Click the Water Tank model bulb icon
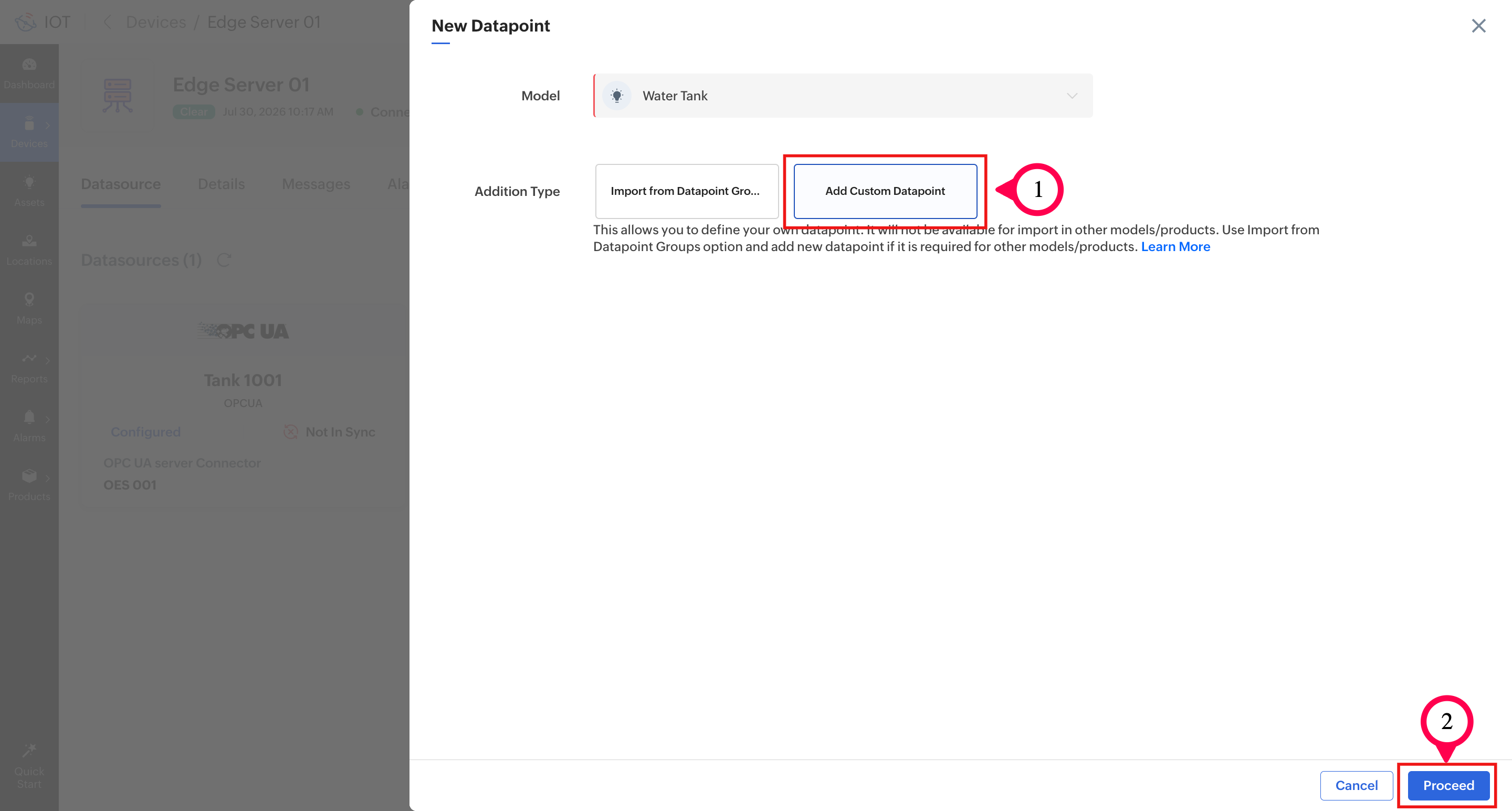 [617, 96]
